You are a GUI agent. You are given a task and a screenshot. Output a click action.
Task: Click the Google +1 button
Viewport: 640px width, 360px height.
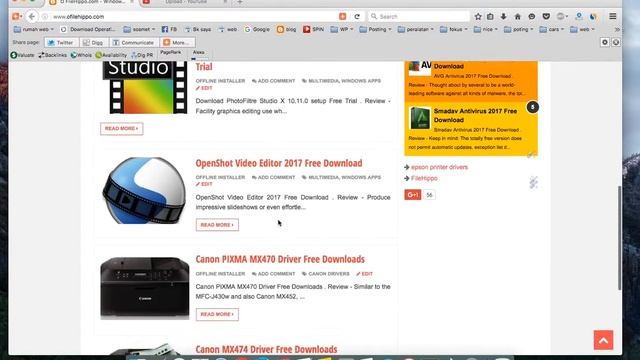tap(413, 195)
